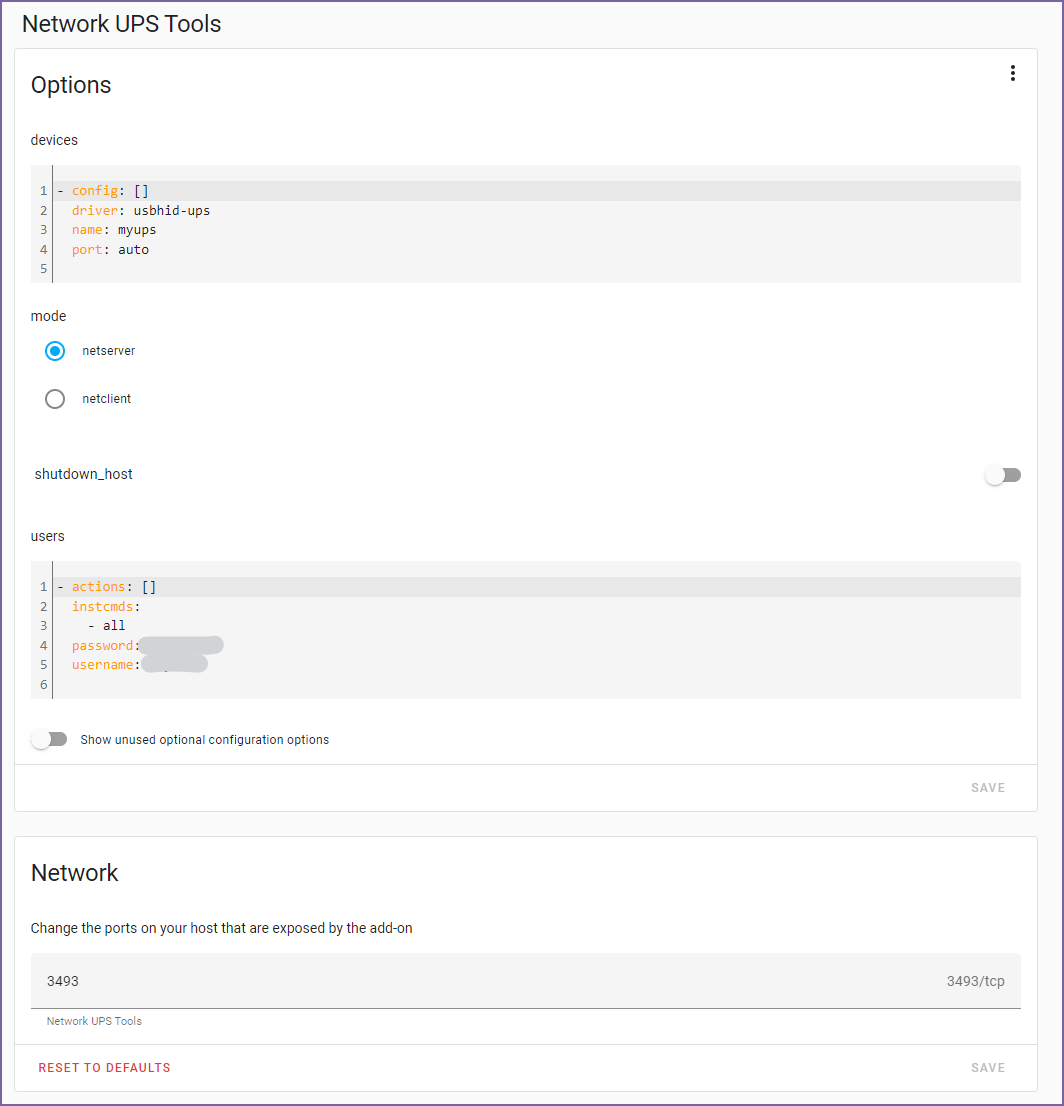
Task: Click the devices section label
Action: coord(54,140)
